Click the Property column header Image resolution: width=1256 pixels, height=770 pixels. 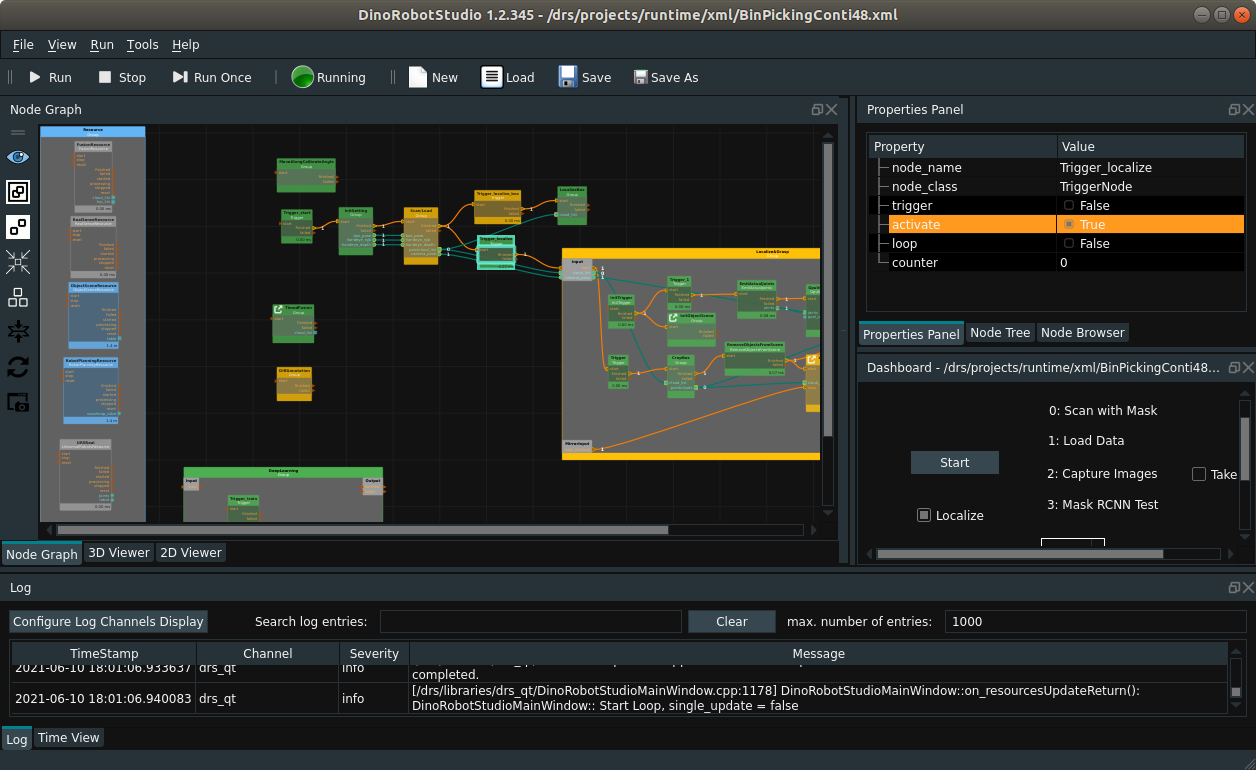(x=962, y=147)
